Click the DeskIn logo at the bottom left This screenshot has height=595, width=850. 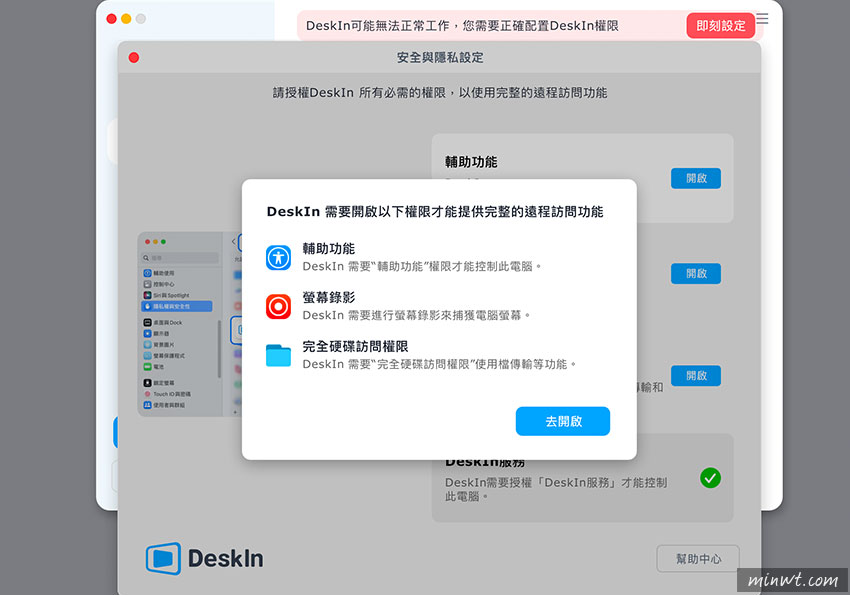click(204, 560)
